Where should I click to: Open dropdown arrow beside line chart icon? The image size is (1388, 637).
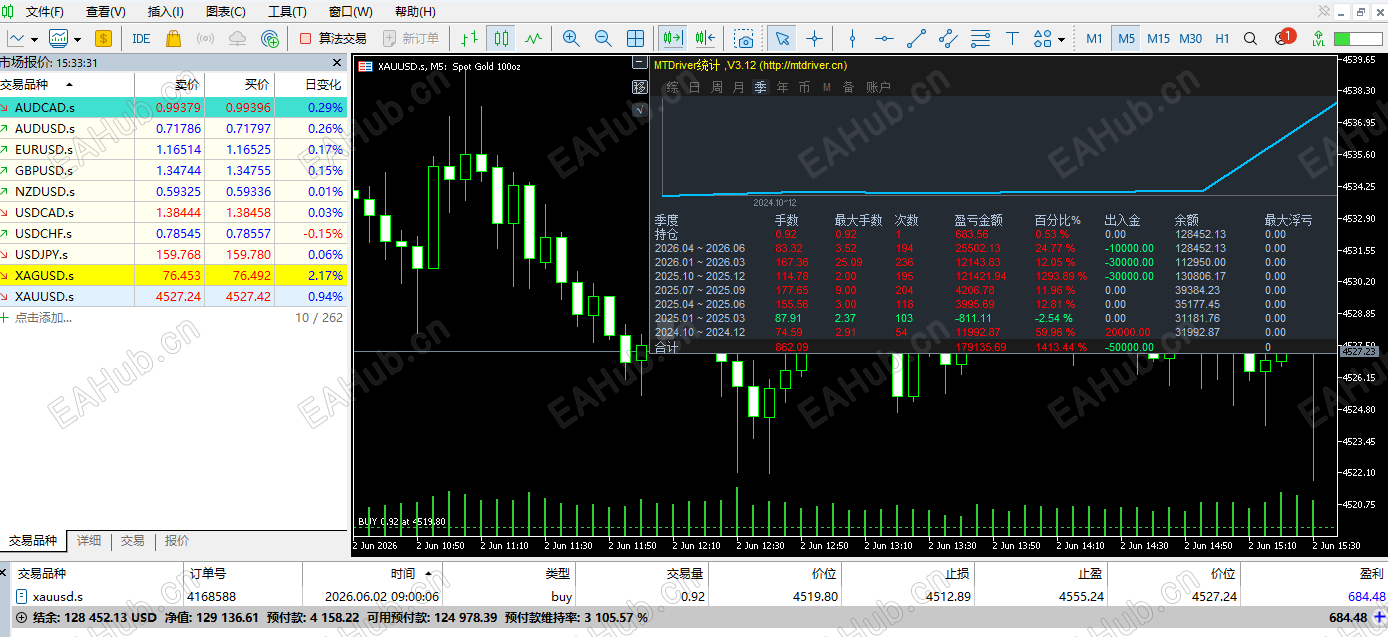35,39
